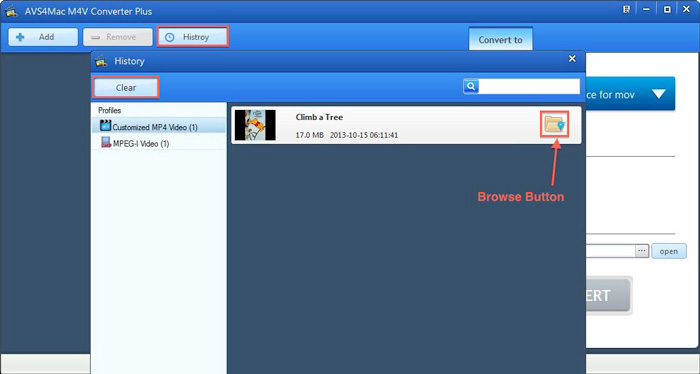This screenshot has height=374, width=700.
Task: Click the Climb a Tree video thumbnail
Action: (x=255, y=125)
